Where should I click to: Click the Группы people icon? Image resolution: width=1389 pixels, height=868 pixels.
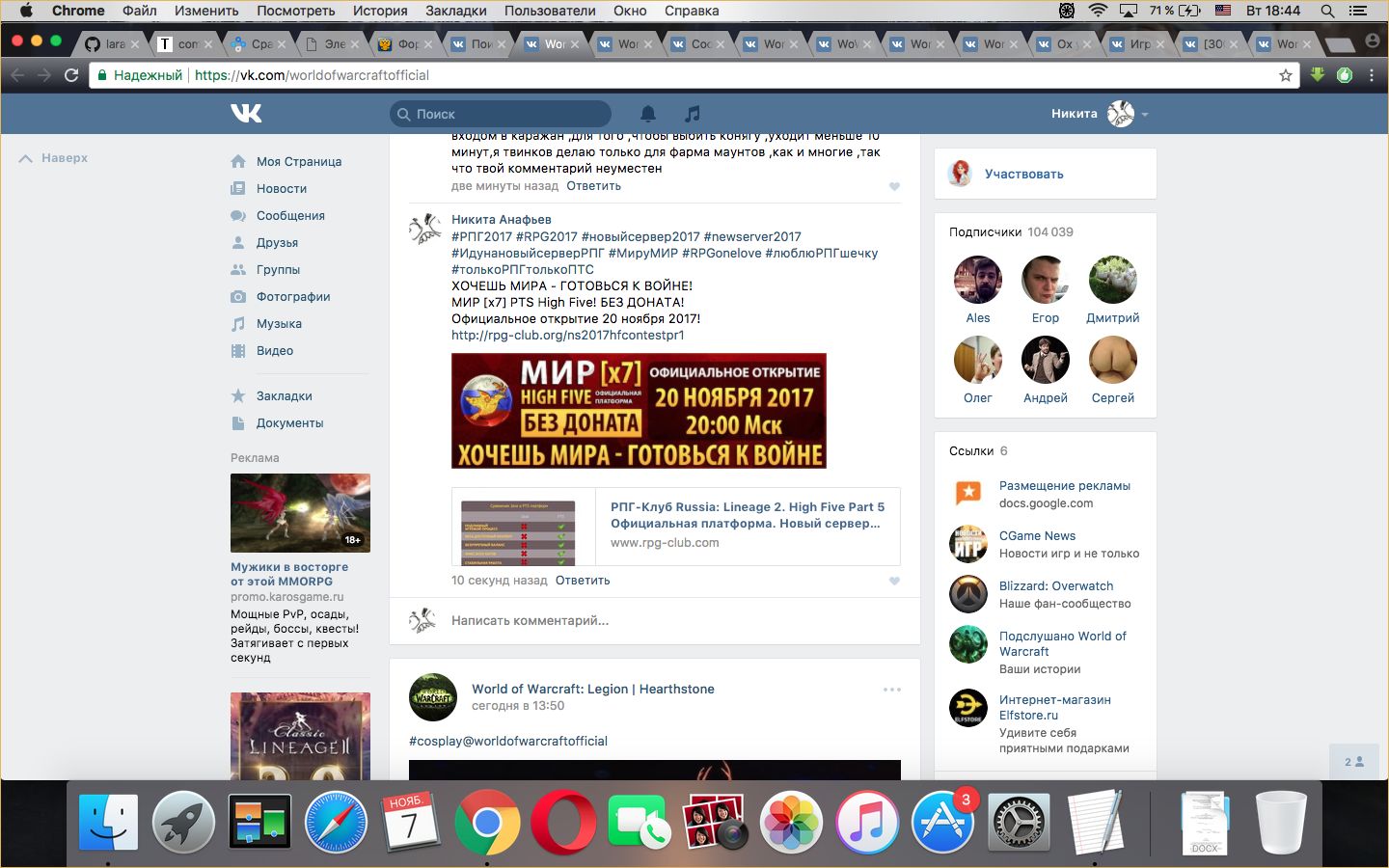pos(238,270)
